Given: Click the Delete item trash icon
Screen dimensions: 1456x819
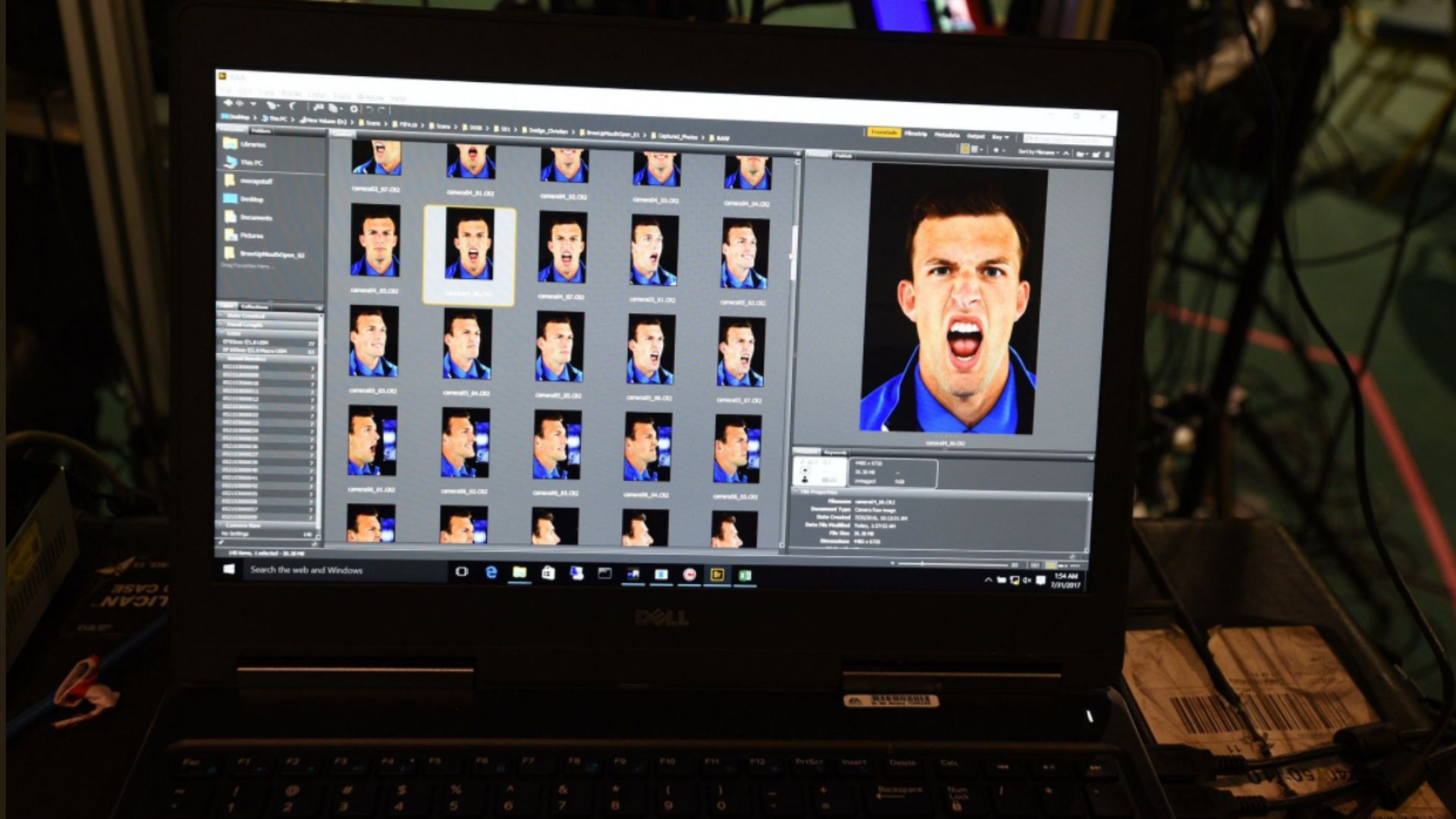Looking at the screenshot, I should pyautogui.click(x=1107, y=155).
